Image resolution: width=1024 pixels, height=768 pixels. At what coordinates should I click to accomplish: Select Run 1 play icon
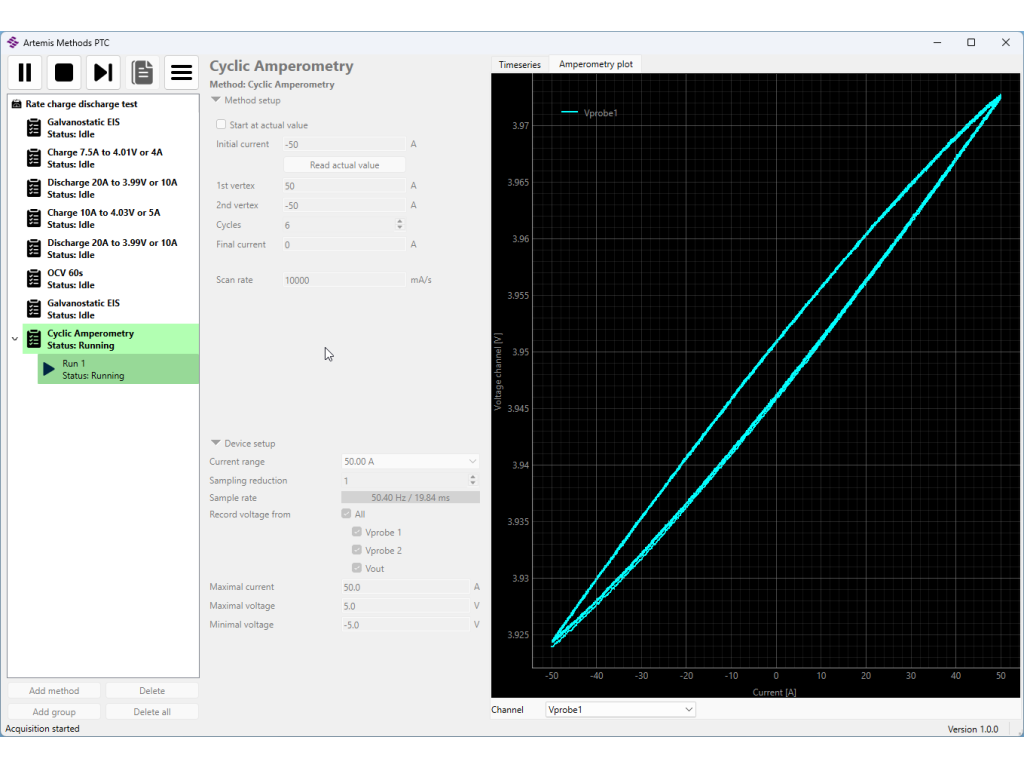[49, 369]
